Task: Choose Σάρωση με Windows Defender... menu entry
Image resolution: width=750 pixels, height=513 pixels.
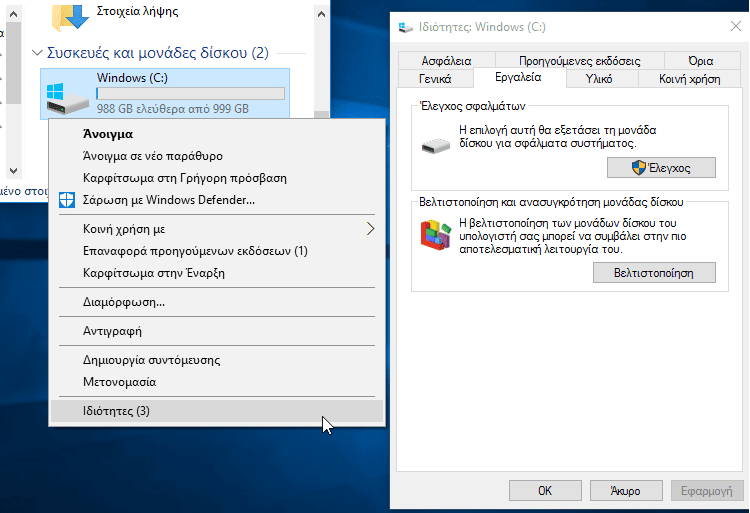Action: (168, 200)
